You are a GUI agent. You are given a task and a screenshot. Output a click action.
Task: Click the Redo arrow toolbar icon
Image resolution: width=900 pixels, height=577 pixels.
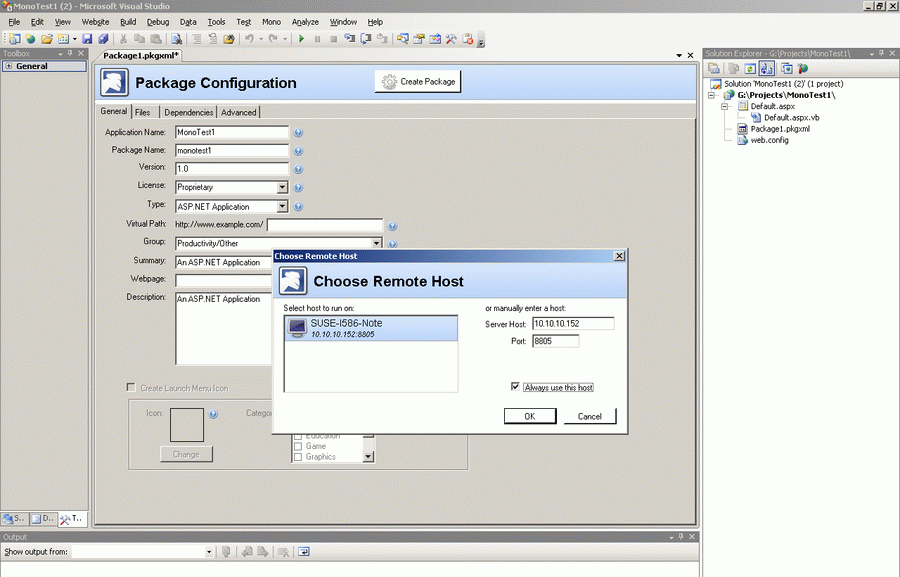click(273, 39)
